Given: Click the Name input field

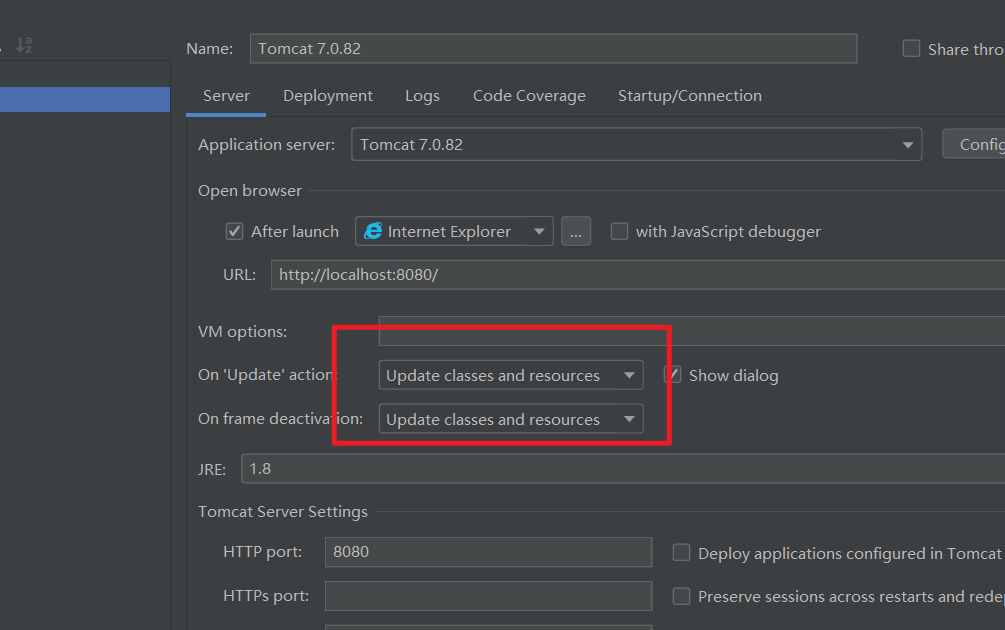Looking at the screenshot, I should (554, 49).
